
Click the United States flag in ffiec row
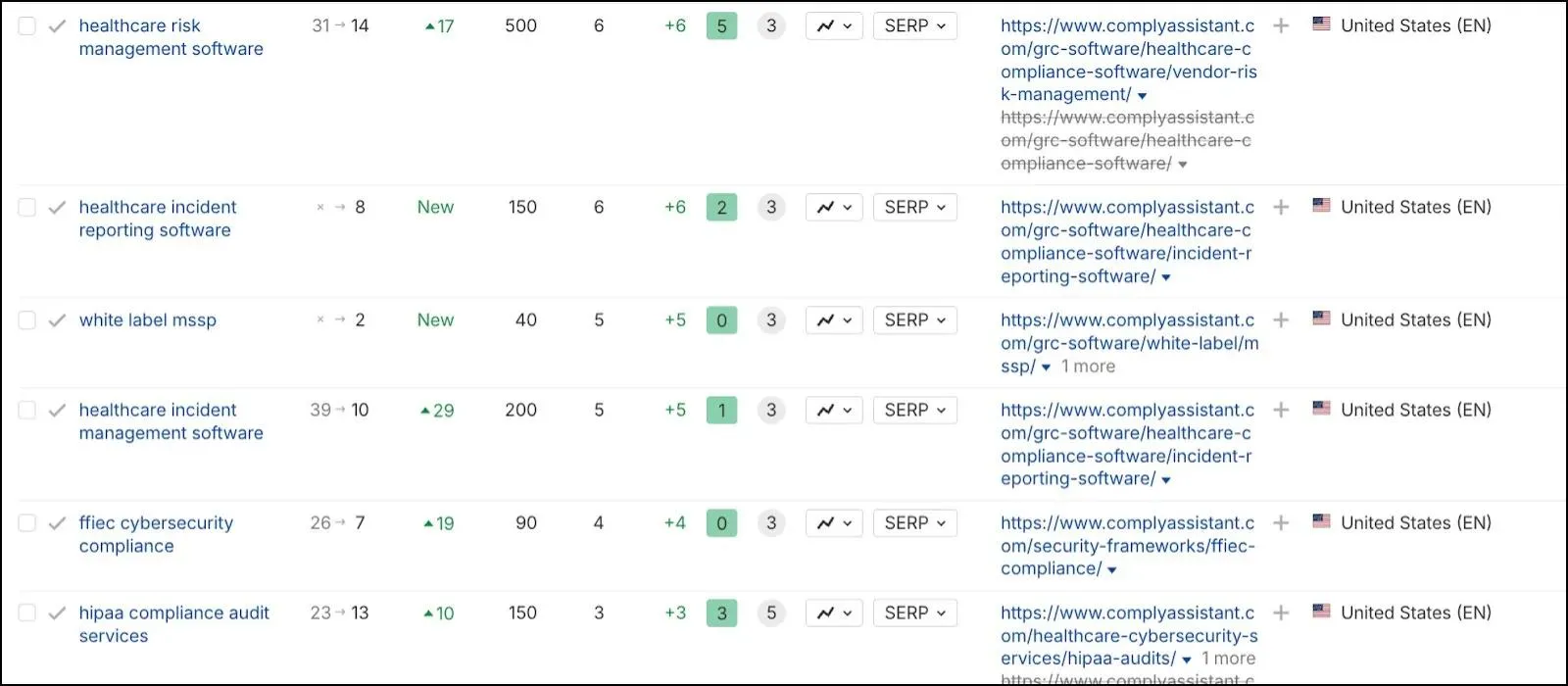(1322, 521)
